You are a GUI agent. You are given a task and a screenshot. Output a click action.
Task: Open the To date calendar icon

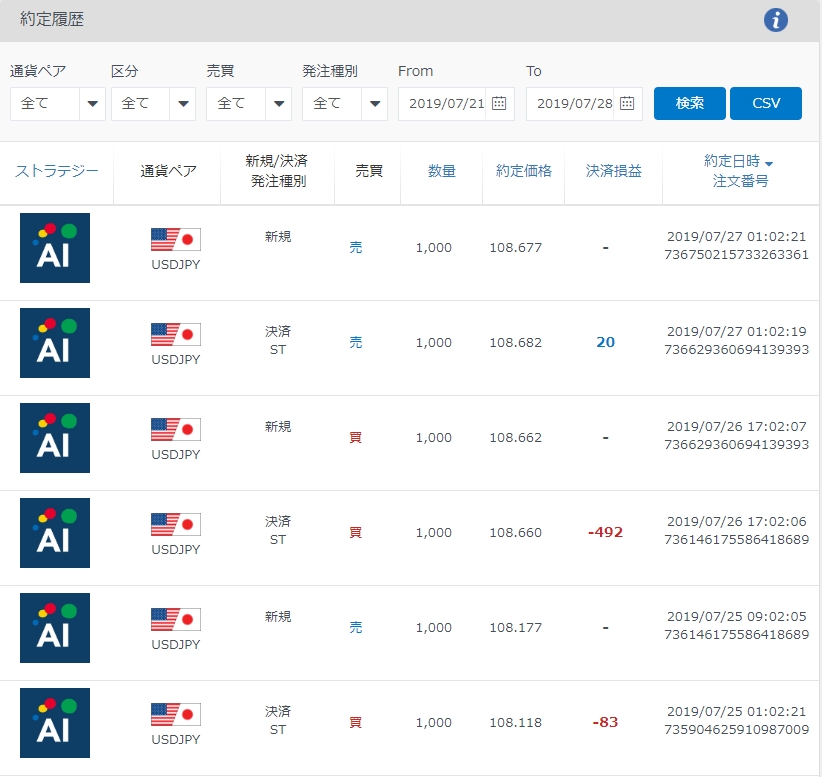627,103
